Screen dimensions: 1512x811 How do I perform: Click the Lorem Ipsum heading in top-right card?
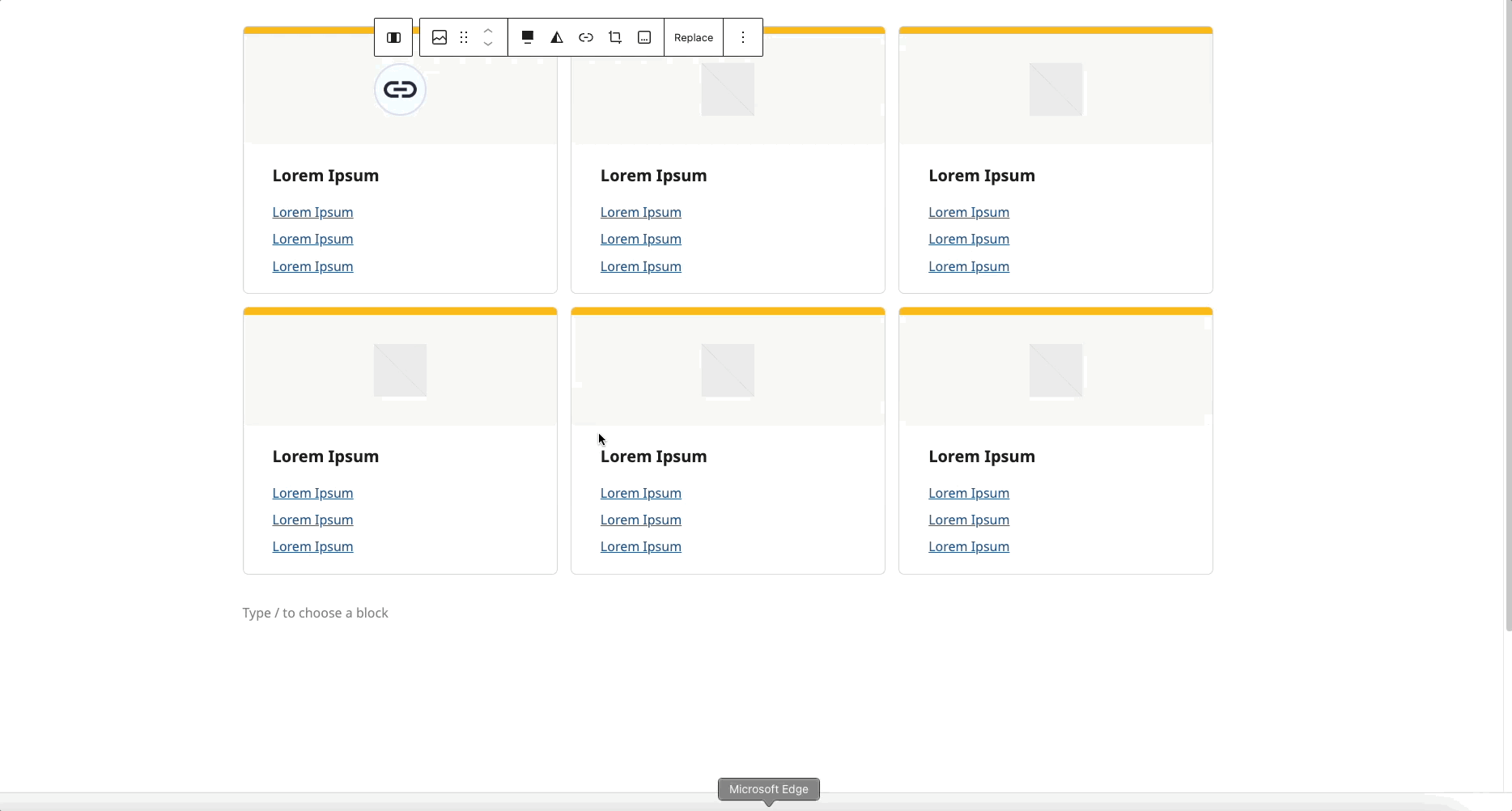(x=981, y=176)
